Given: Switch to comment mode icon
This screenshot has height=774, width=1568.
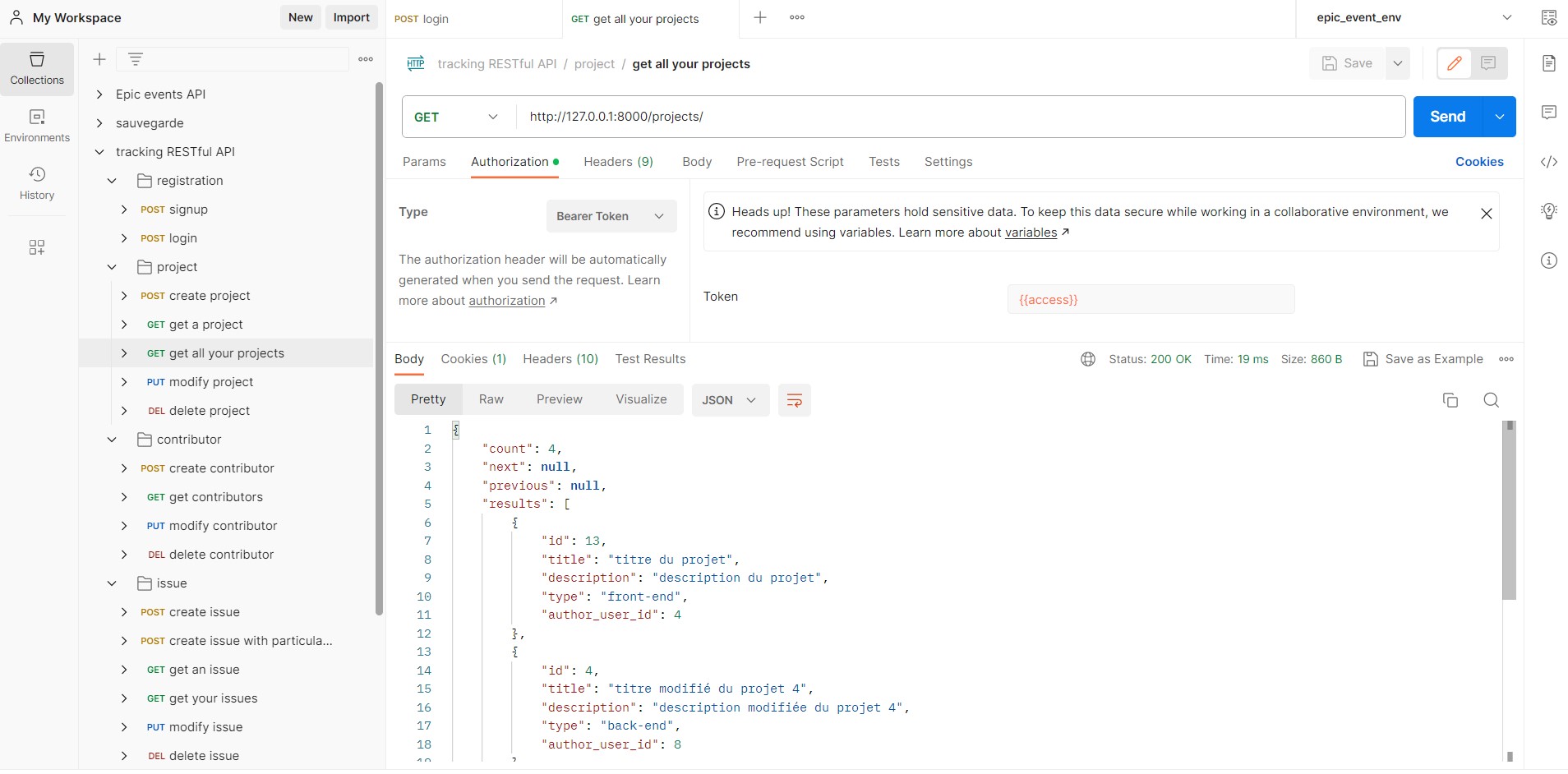Looking at the screenshot, I should pyautogui.click(x=1488, y=63).
